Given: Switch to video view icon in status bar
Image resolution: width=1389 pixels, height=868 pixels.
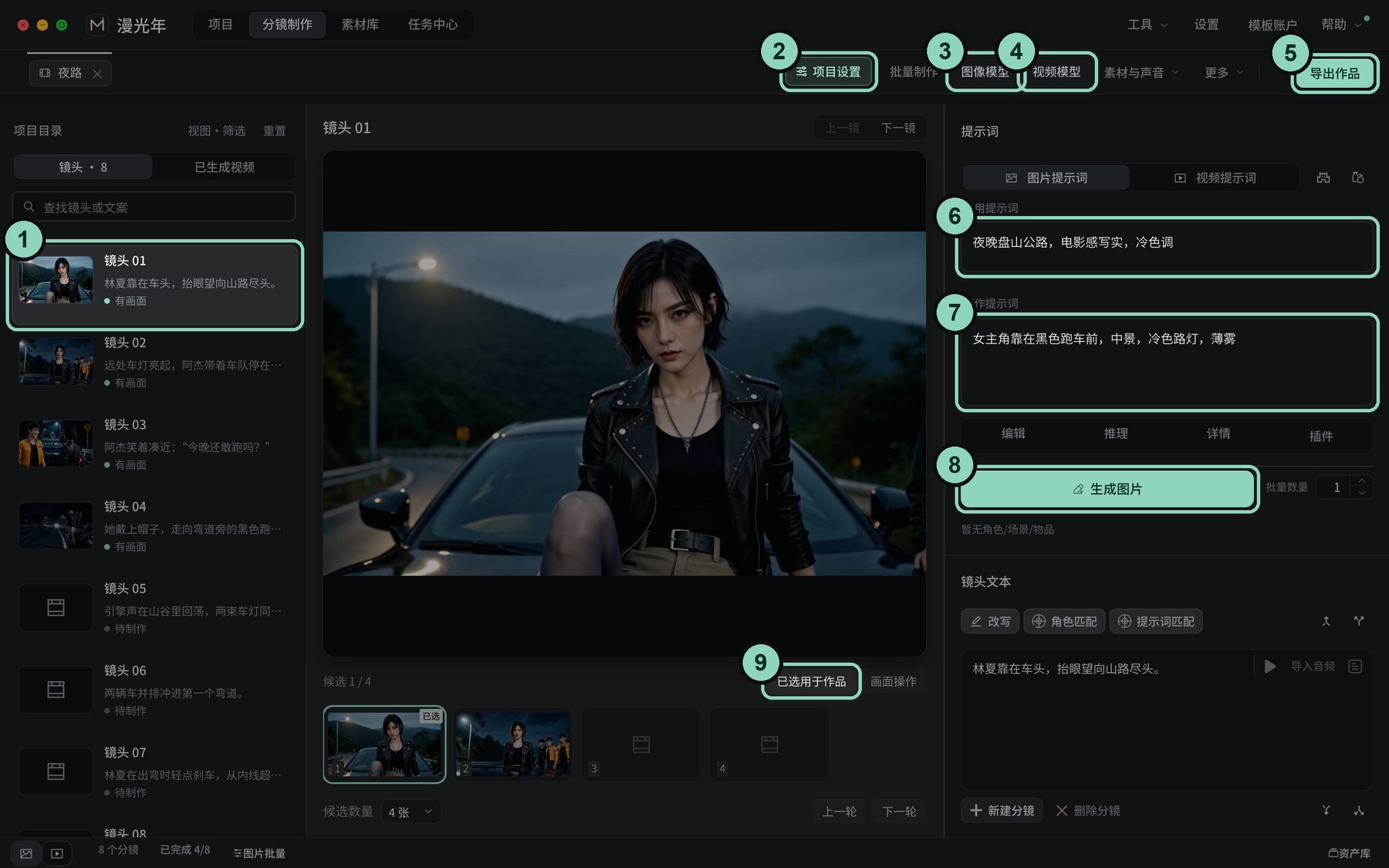Looking at the screenshot, I should click(57, 853).
